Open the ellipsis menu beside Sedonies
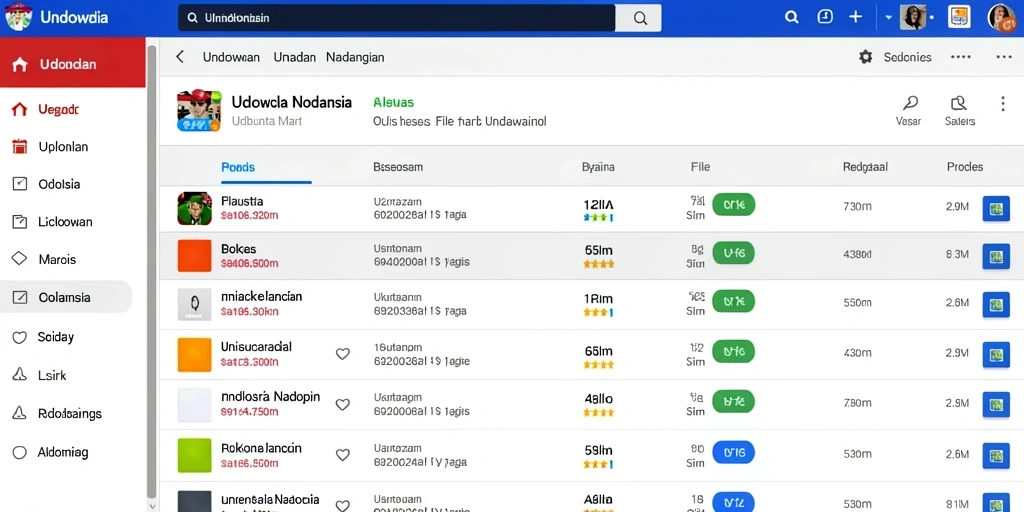The image size is (1024, 512). tap(961, 57)
